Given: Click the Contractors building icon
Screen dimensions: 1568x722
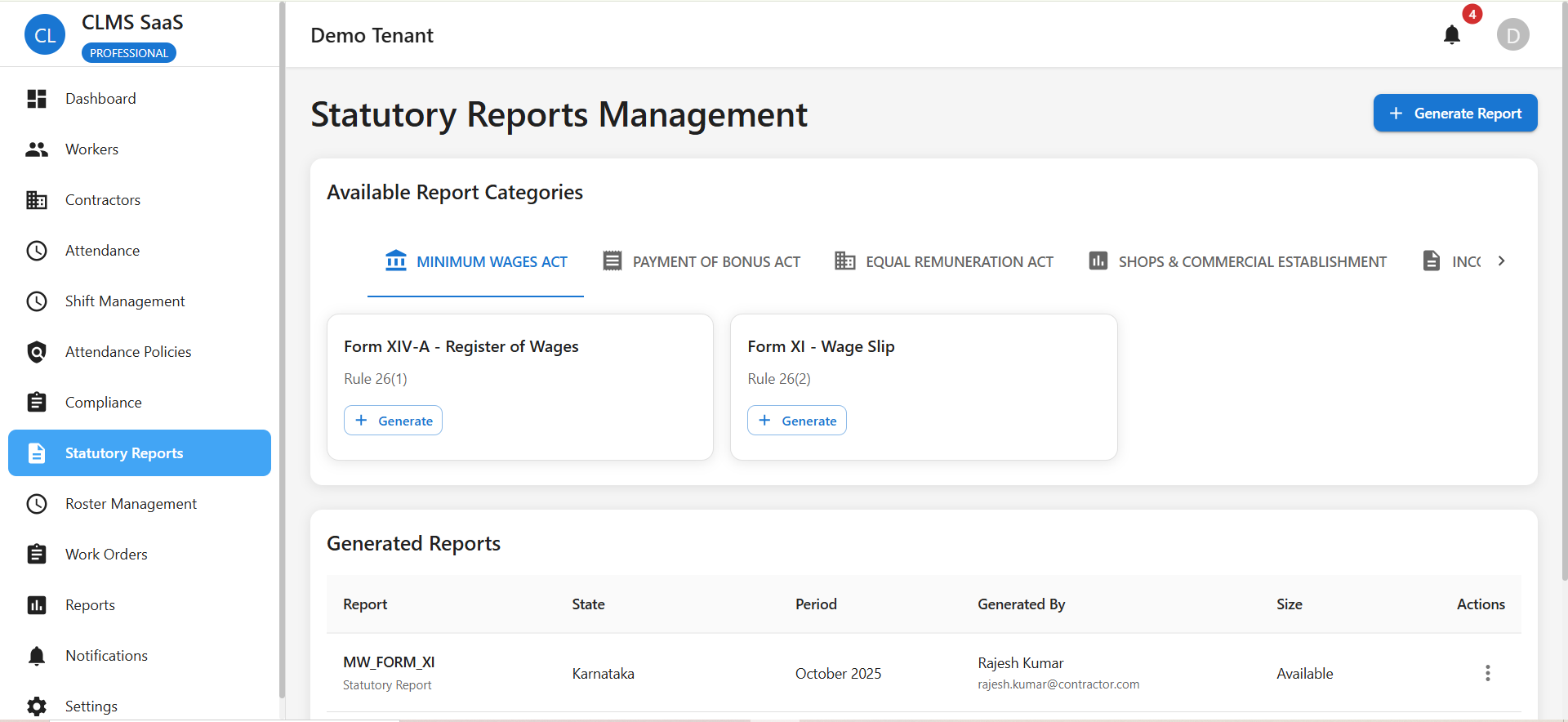Looking at the screenshot, I should 37,200.
